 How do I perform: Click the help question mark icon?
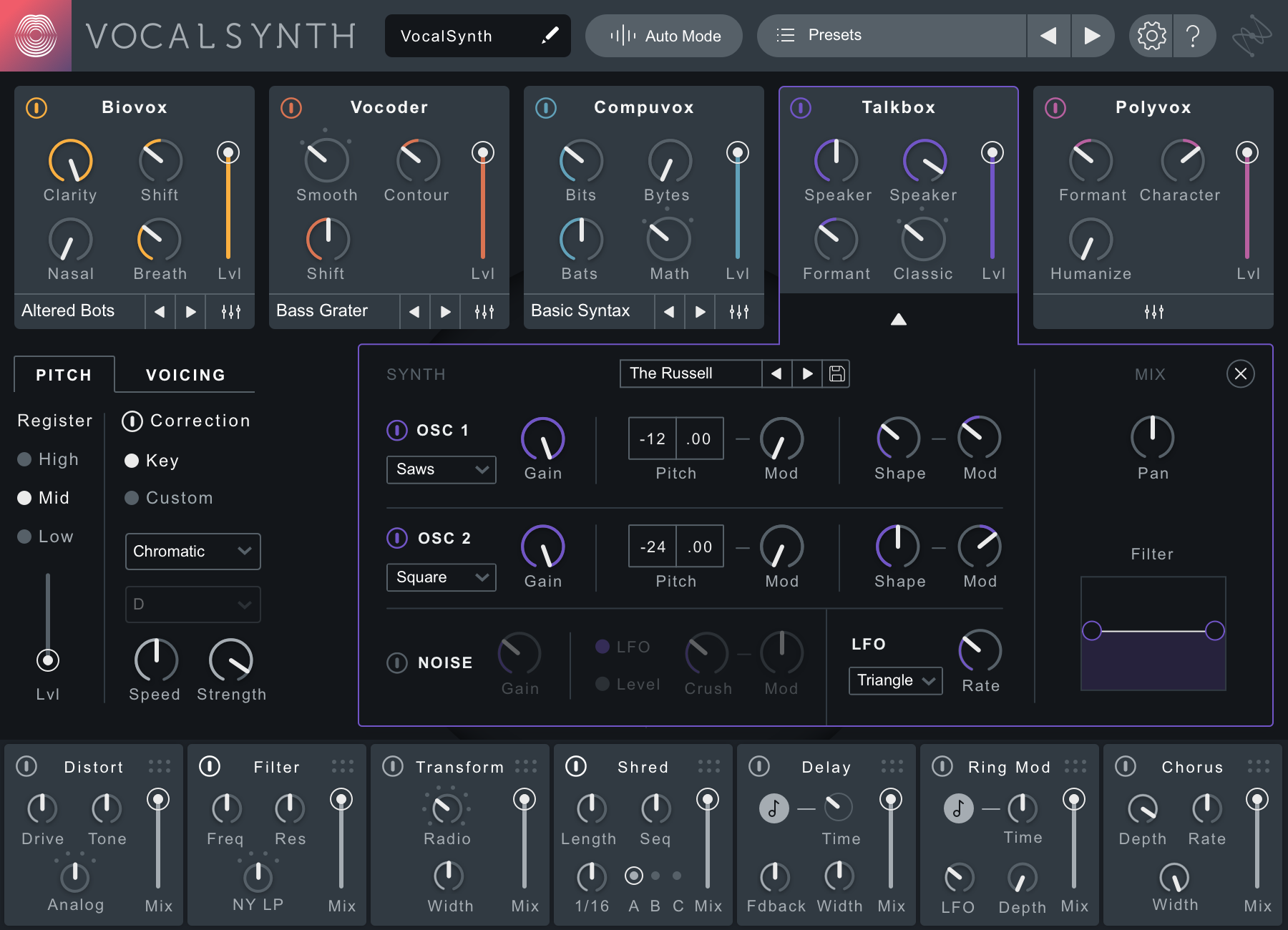click(1194, 35)
